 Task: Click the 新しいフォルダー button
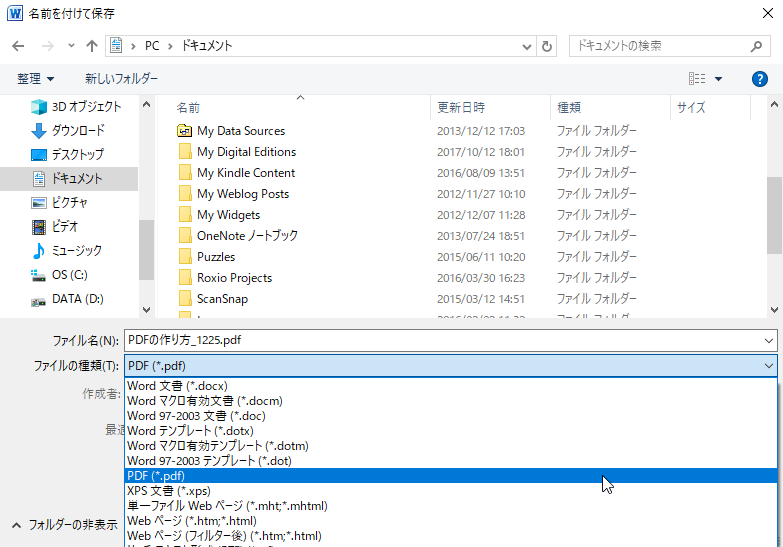(121, 79)
